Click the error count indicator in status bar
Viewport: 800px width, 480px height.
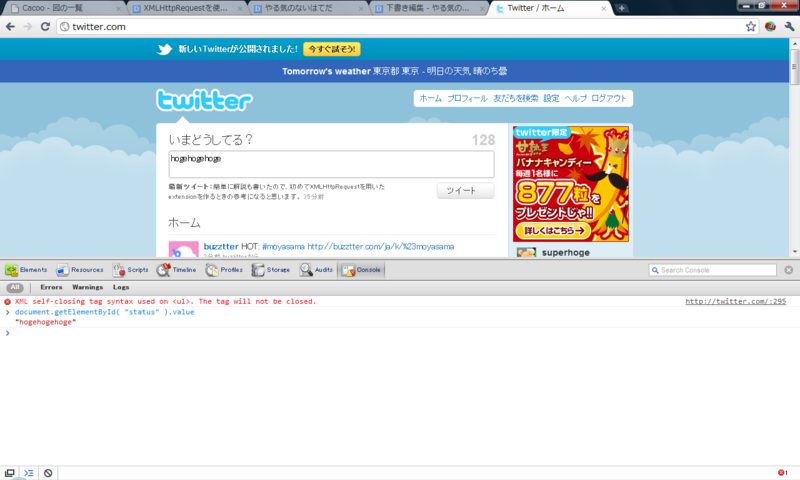coord(783,473)
